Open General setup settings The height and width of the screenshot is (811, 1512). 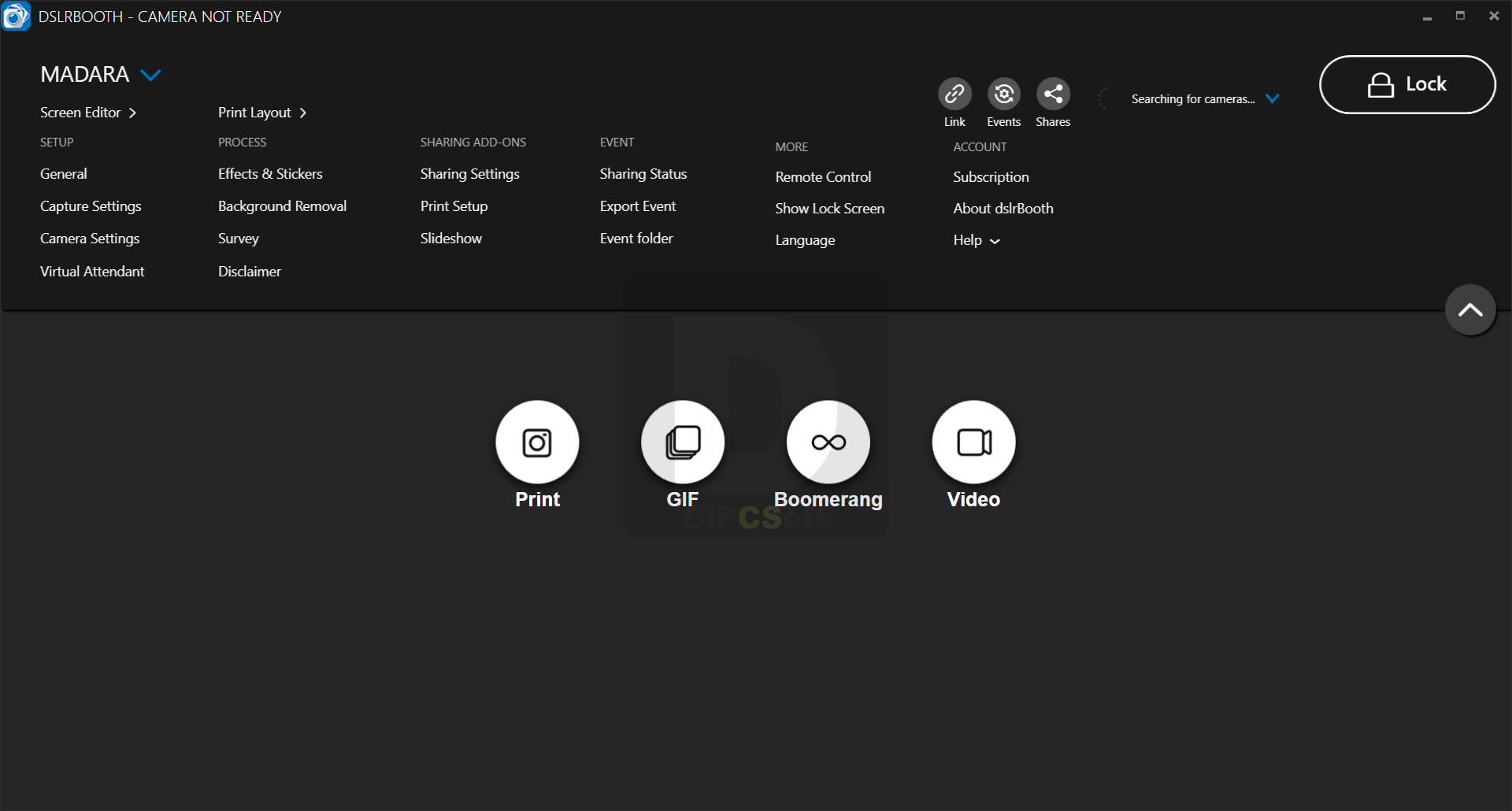64,174
